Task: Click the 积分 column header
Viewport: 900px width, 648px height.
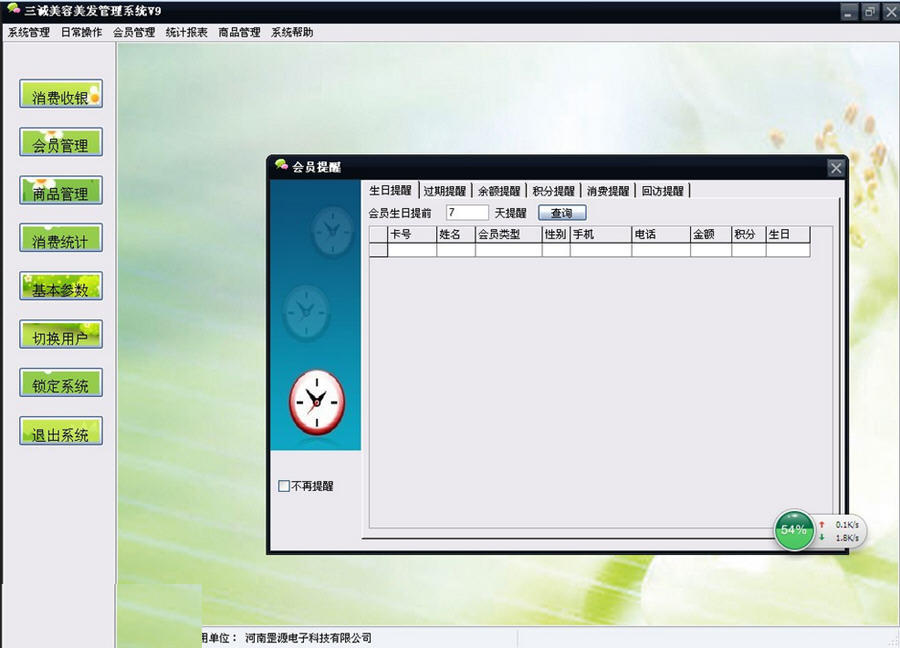Action: click(x=748, y=234)
